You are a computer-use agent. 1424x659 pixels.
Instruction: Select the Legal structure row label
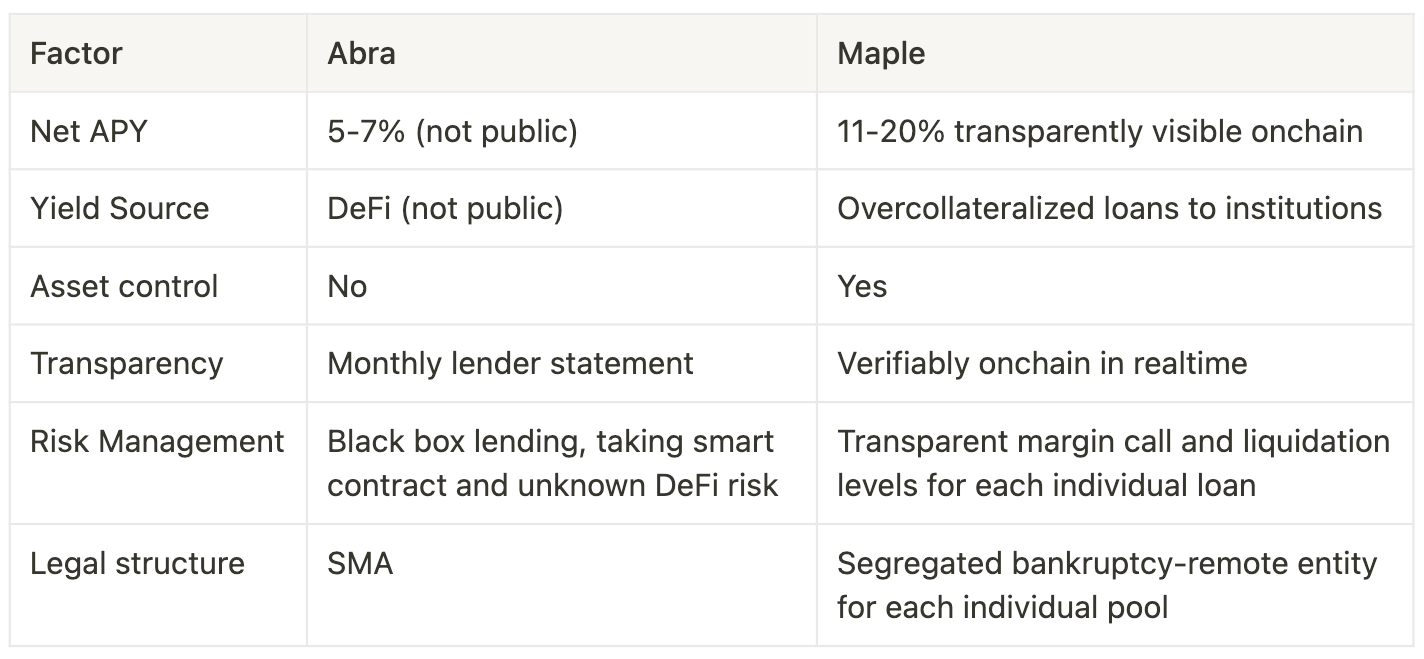(158, 585)
